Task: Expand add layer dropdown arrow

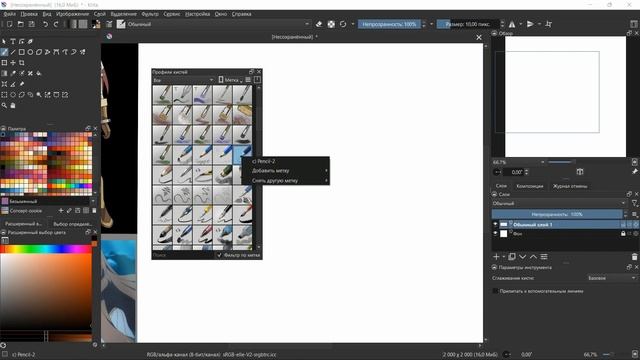Action: click(x=504, y=257)
